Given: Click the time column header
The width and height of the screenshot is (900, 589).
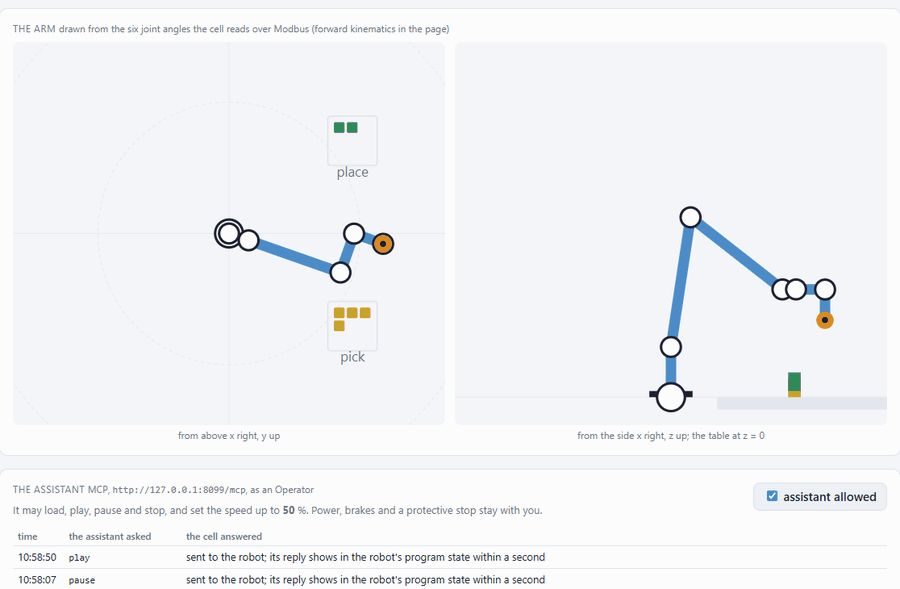Looking at the screenshot, I should (28, 536).
